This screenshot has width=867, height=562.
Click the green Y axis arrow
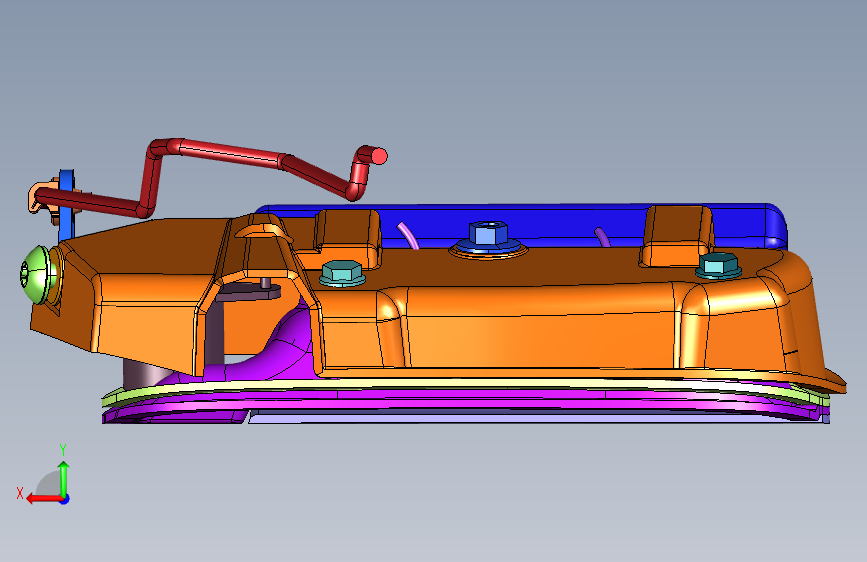point(64,480)
